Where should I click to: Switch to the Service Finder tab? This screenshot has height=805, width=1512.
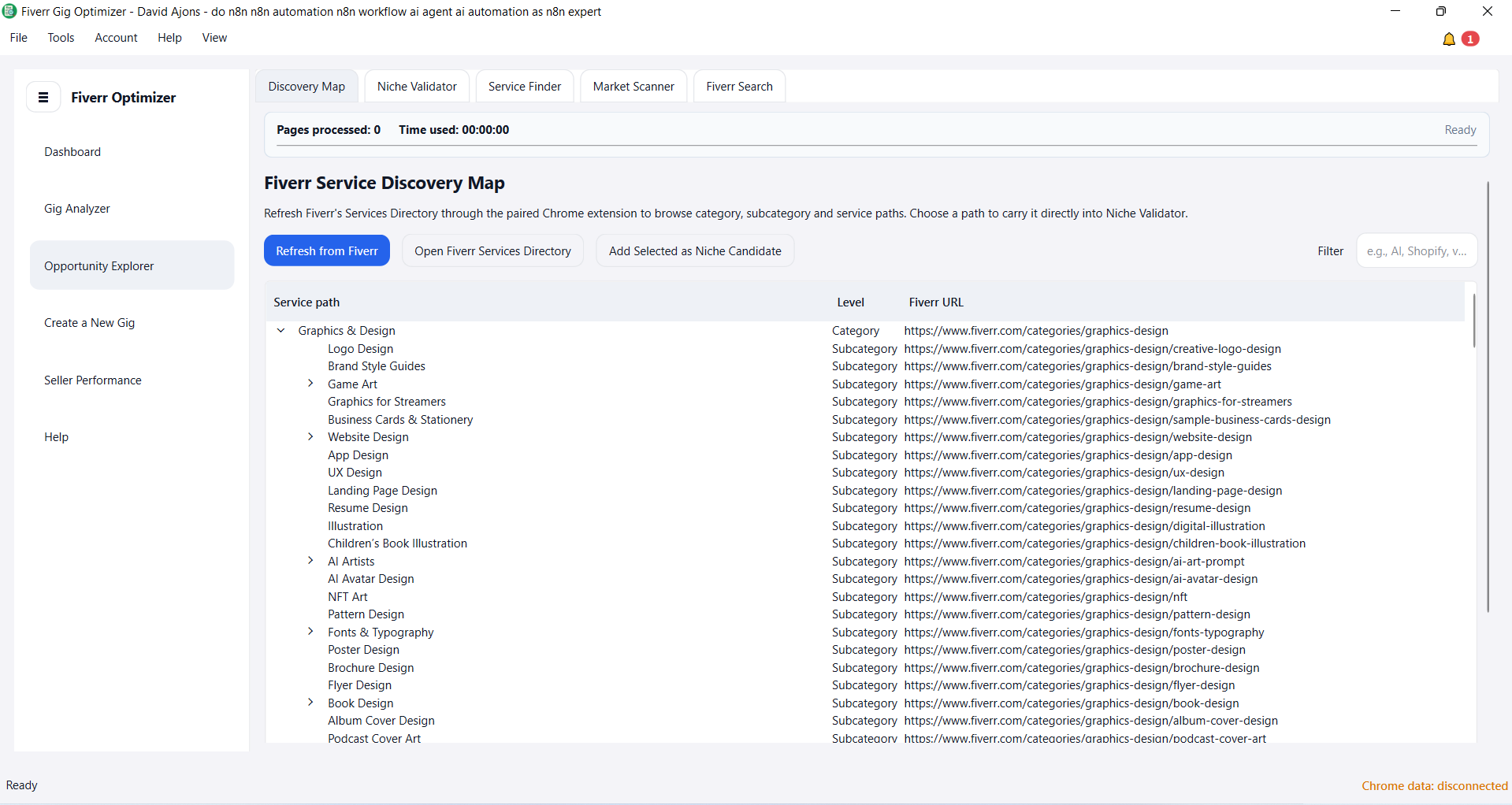pos(525,87)
